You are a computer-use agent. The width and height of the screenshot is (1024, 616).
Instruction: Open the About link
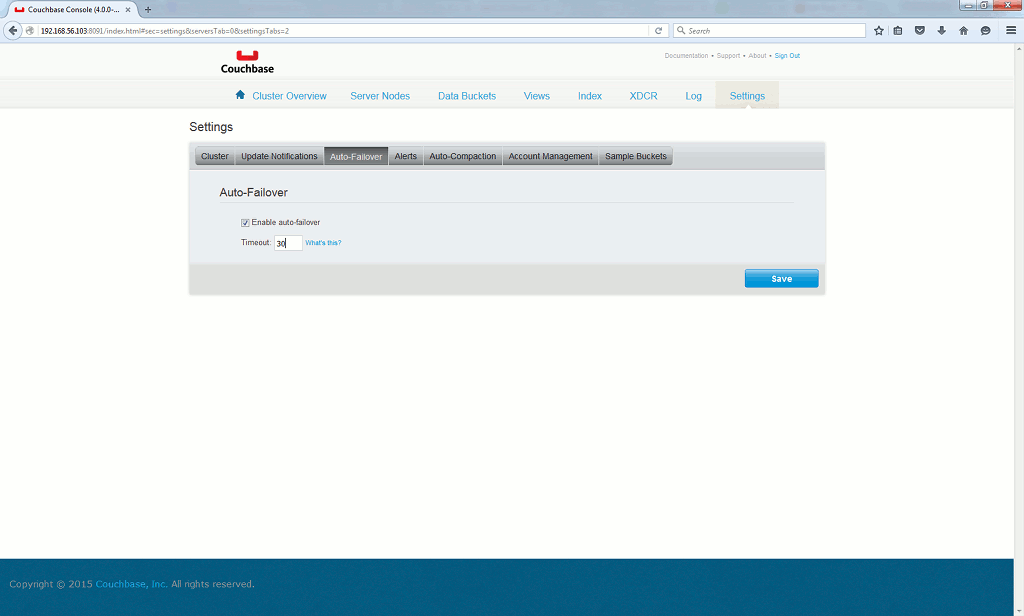[x=757, y=56]
